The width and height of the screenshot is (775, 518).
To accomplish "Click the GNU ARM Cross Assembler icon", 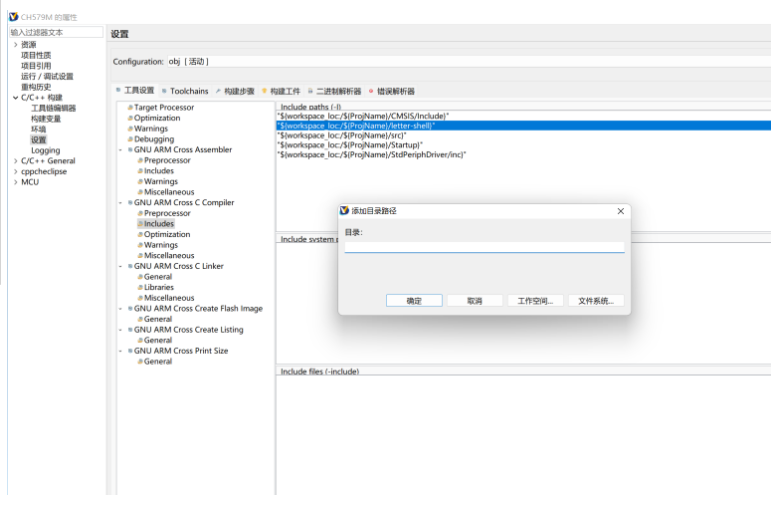I will coord(130,150).
